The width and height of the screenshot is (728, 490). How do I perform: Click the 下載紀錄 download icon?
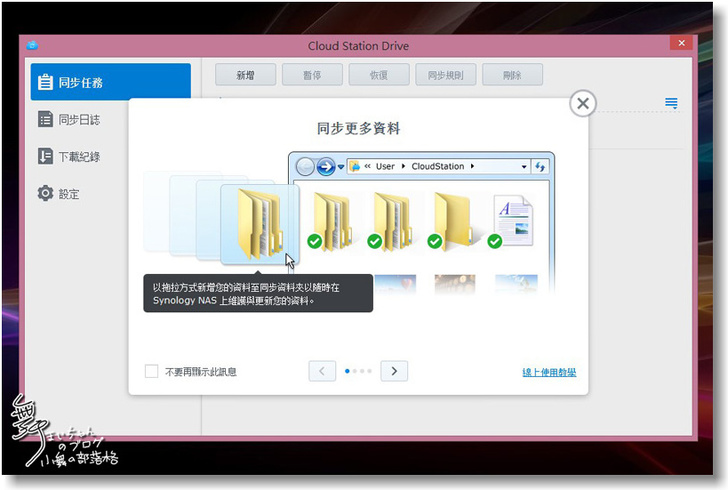45,157
